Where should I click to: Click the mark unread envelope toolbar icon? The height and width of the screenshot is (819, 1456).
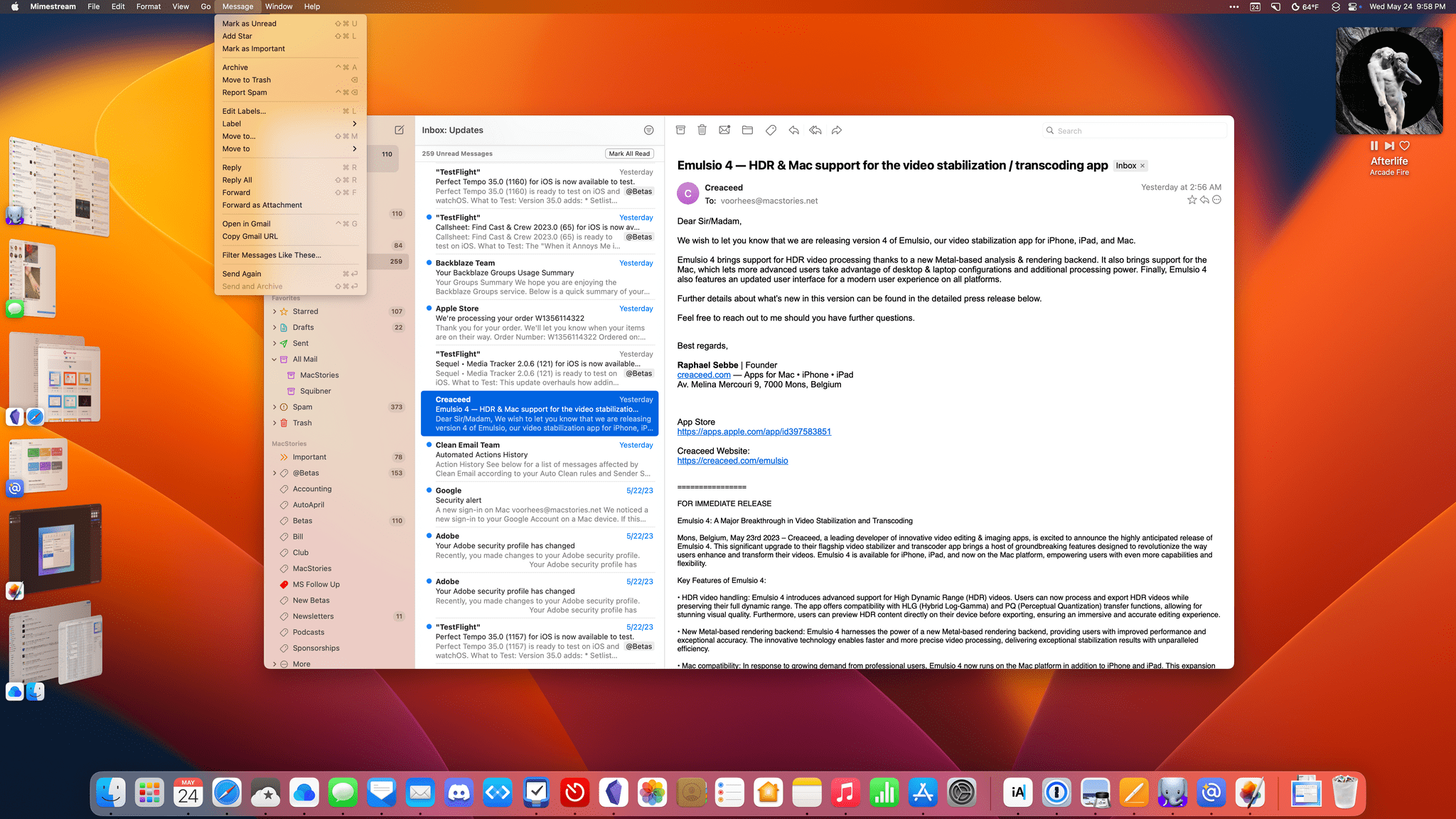(x=724, y=130)
